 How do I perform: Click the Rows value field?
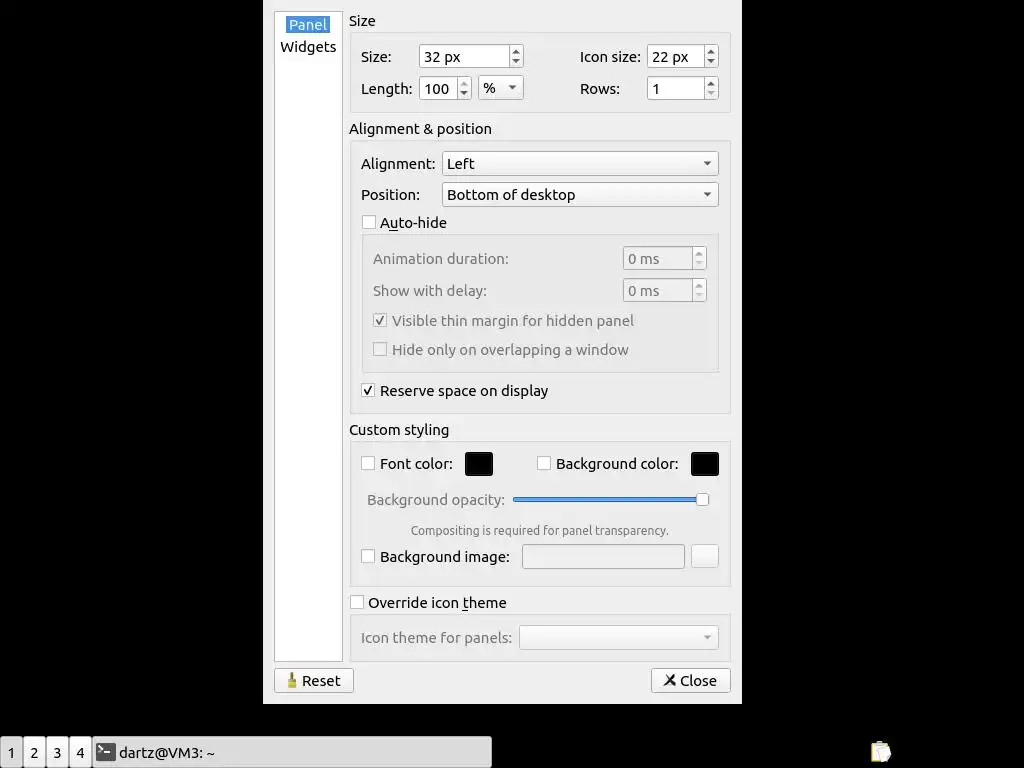point(675,88)
